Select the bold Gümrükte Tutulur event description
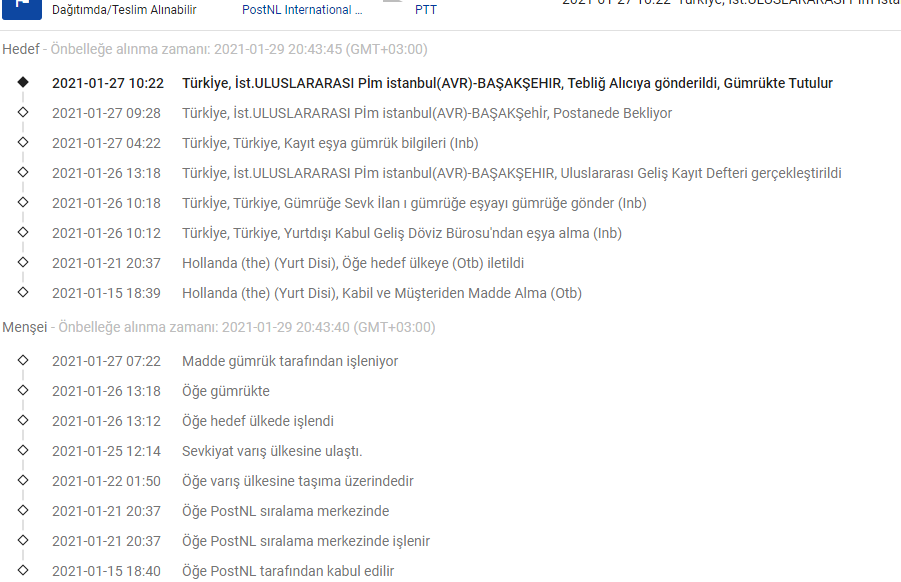Image resolution: width=901 pixels, height=582 pixels. point(507,83)
